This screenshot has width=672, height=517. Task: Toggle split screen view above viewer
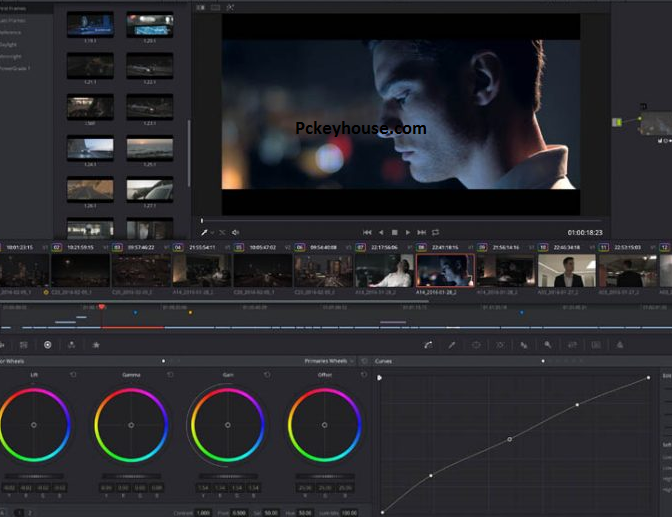pyautogui.click(x=216, y=7)
